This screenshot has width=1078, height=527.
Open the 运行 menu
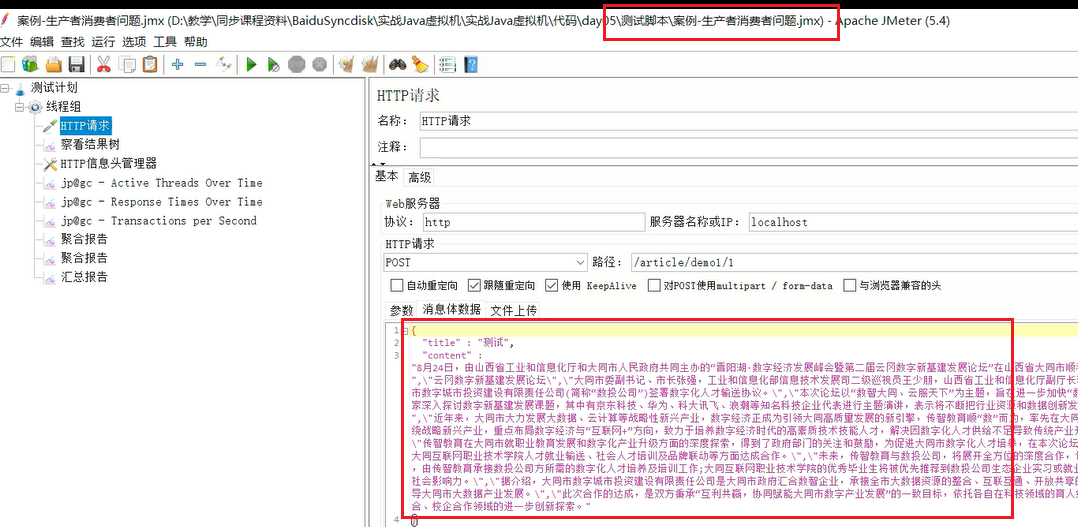(x=103, y=42)
